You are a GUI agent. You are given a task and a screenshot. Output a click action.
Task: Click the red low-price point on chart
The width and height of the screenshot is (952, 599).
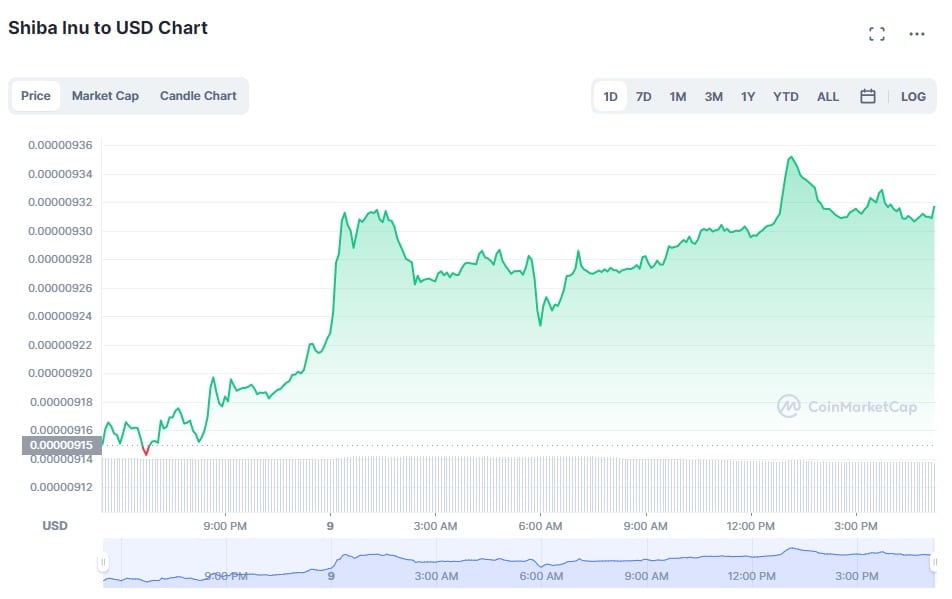pyautogui.click(x=146, y=451)
